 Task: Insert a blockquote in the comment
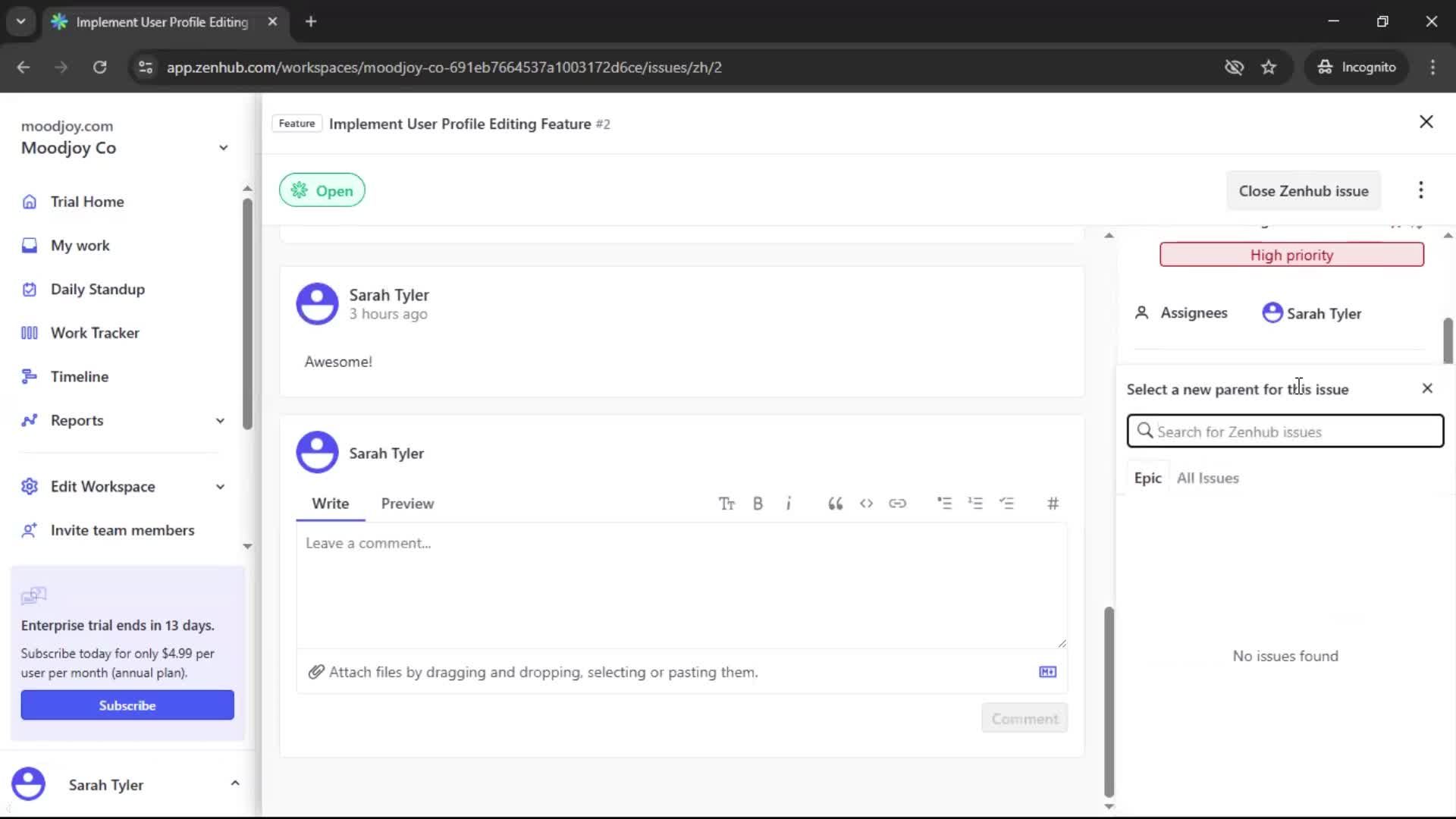[x=835, y=503]
